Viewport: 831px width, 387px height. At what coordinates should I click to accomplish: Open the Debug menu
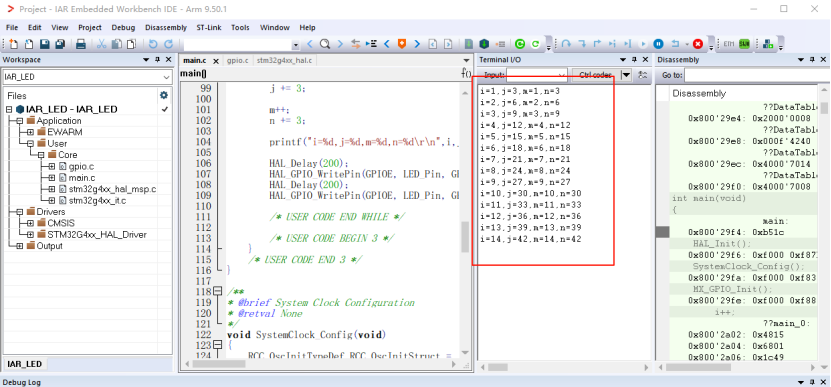coord(123,28)
